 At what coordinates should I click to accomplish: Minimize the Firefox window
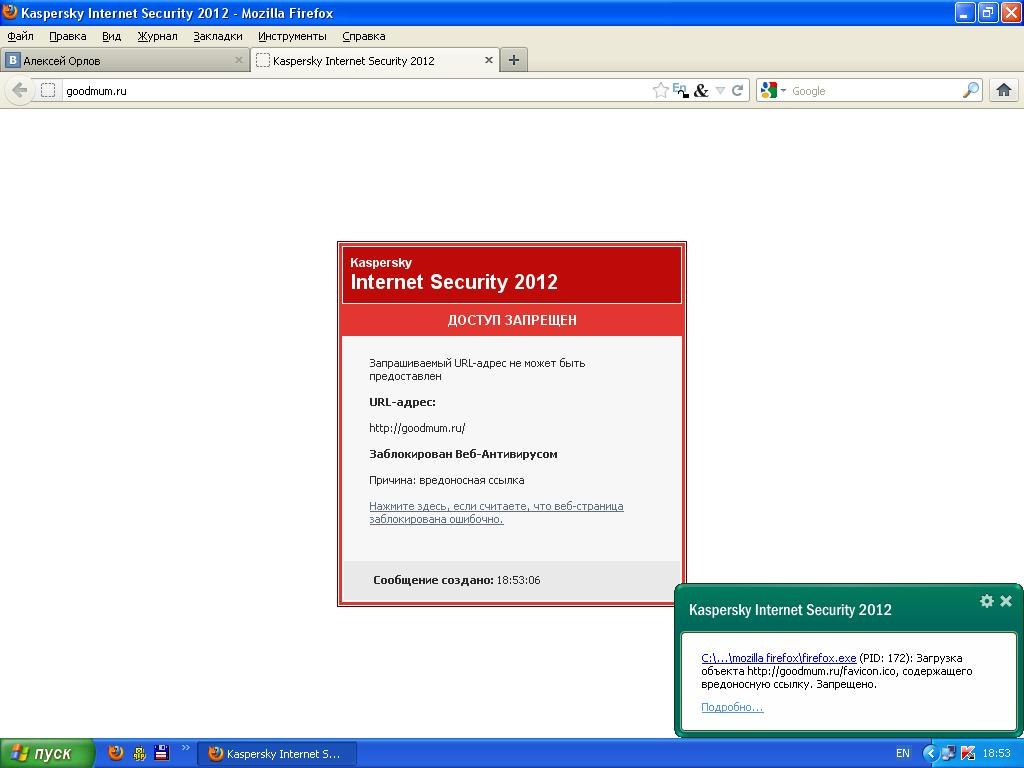[965, 12]
